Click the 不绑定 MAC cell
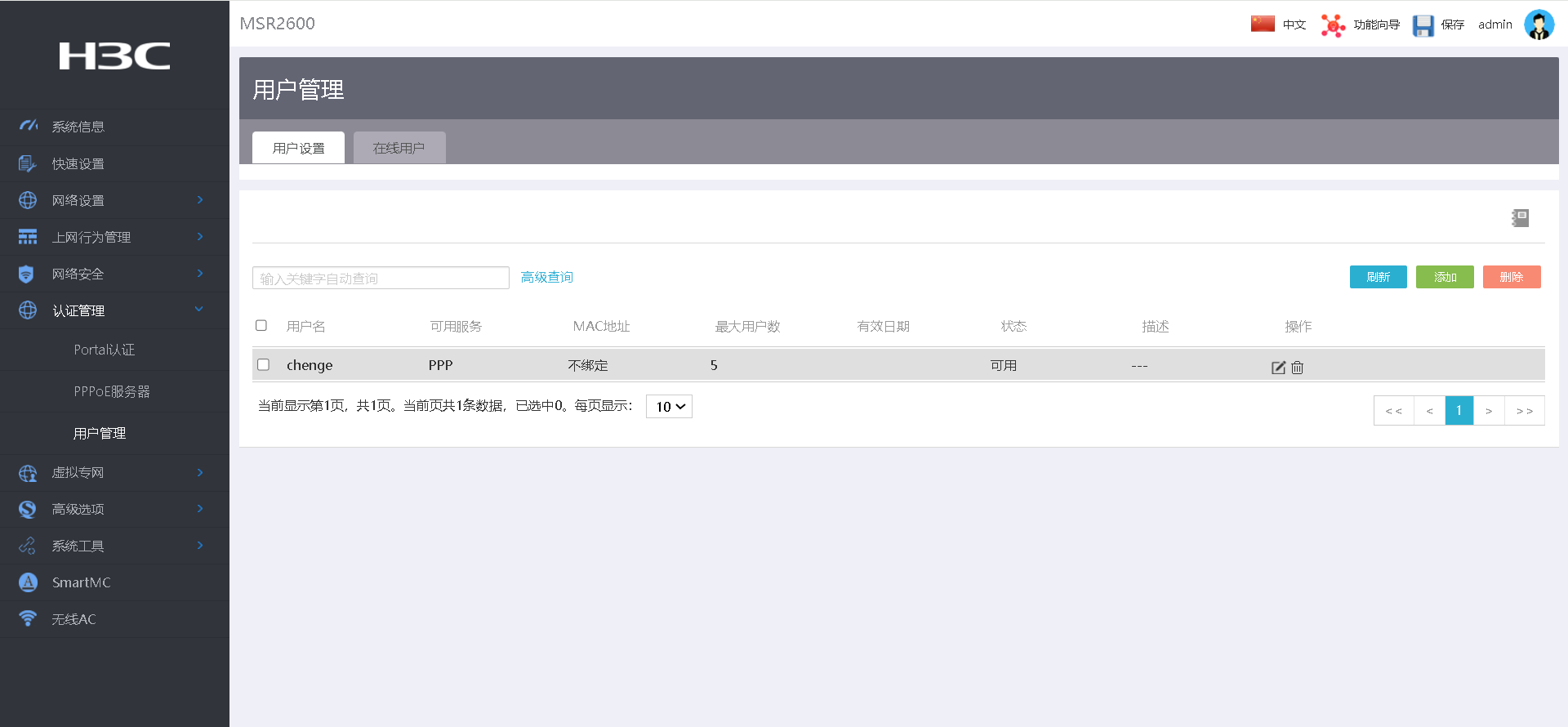The width and height of the screenshot is (1568, 727). 588,365
